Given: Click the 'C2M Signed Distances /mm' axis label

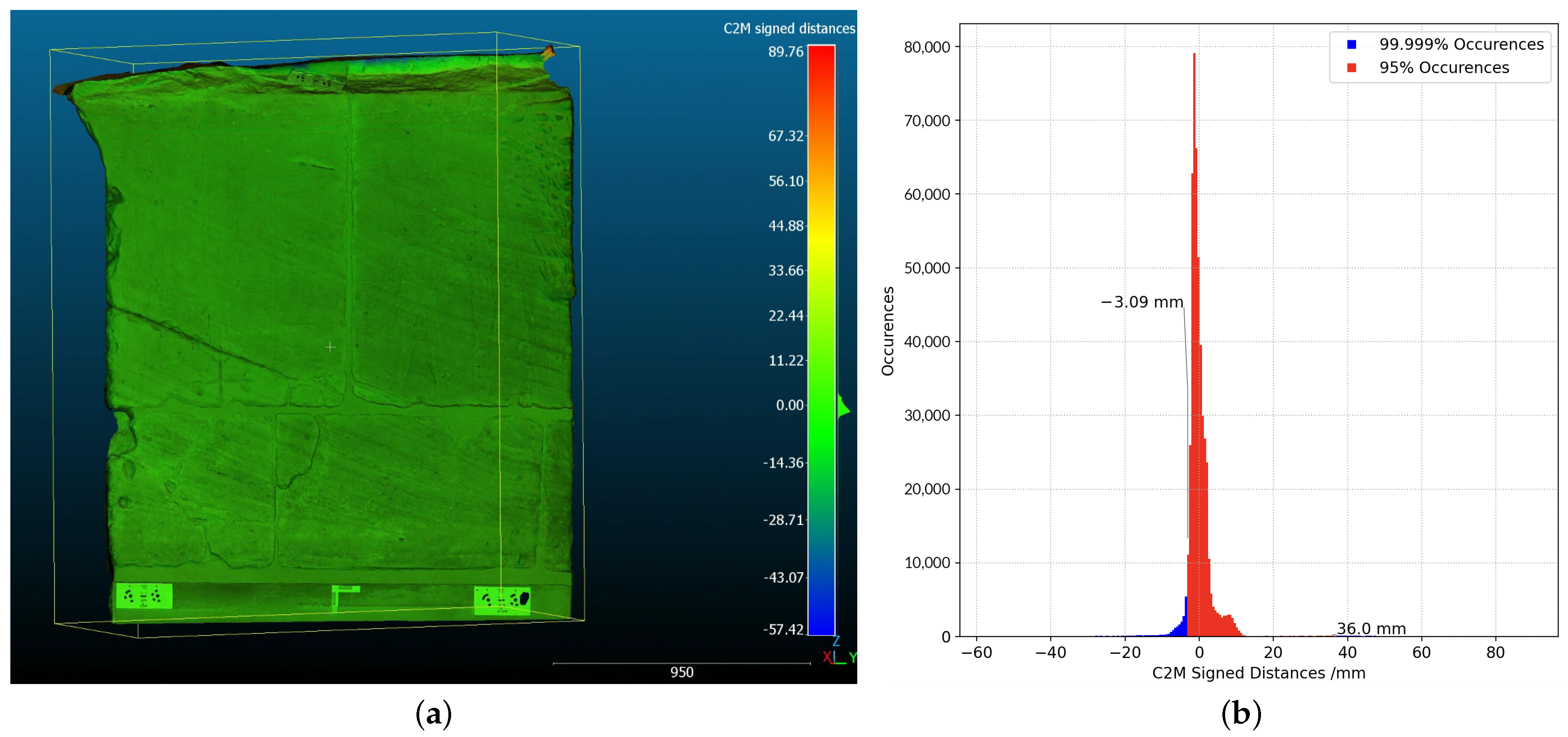Looking at the screenshot, I should pos(1258,672).
